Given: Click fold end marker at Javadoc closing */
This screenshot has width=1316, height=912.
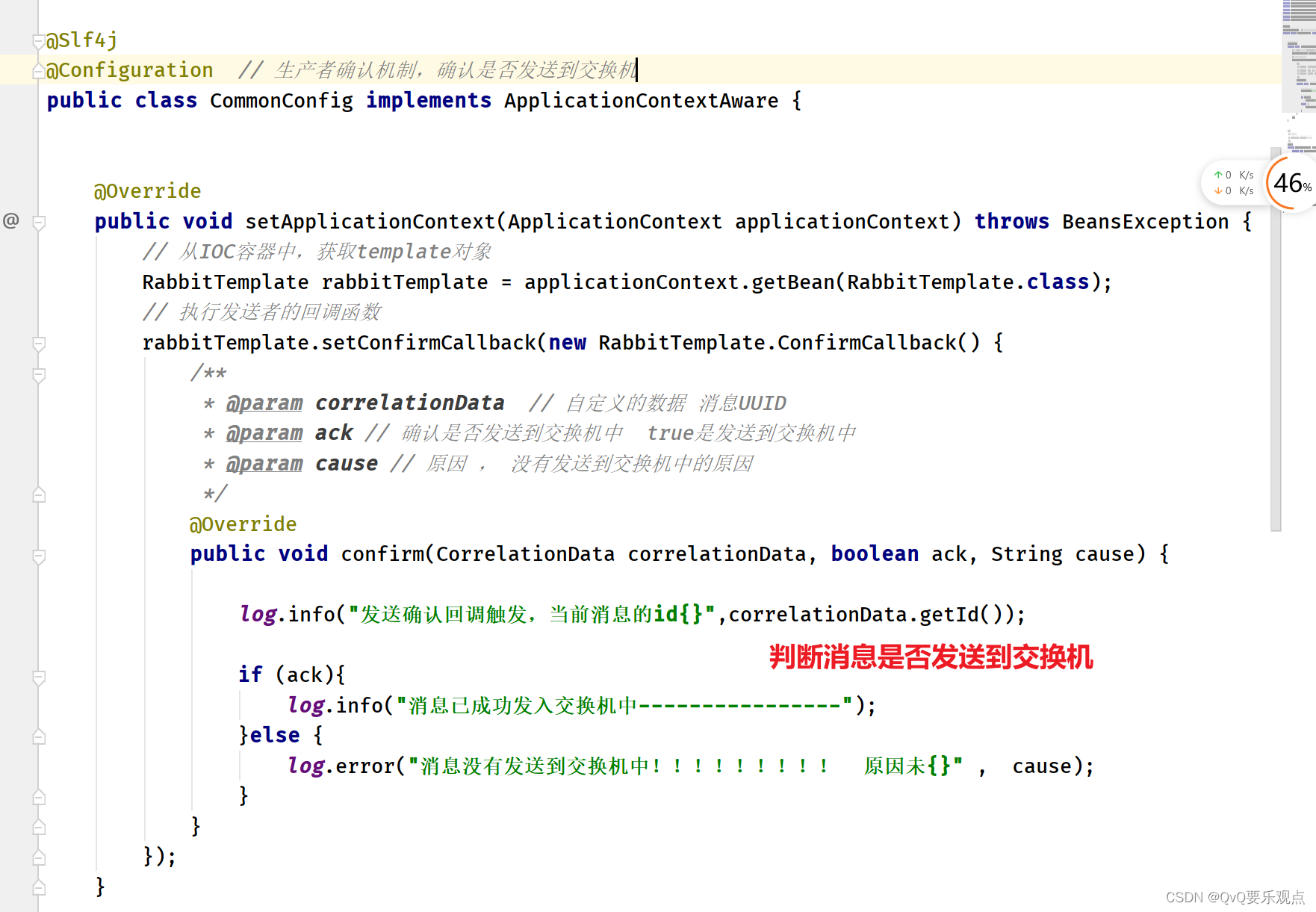Looking at the screenshot, I should point(39,494).
